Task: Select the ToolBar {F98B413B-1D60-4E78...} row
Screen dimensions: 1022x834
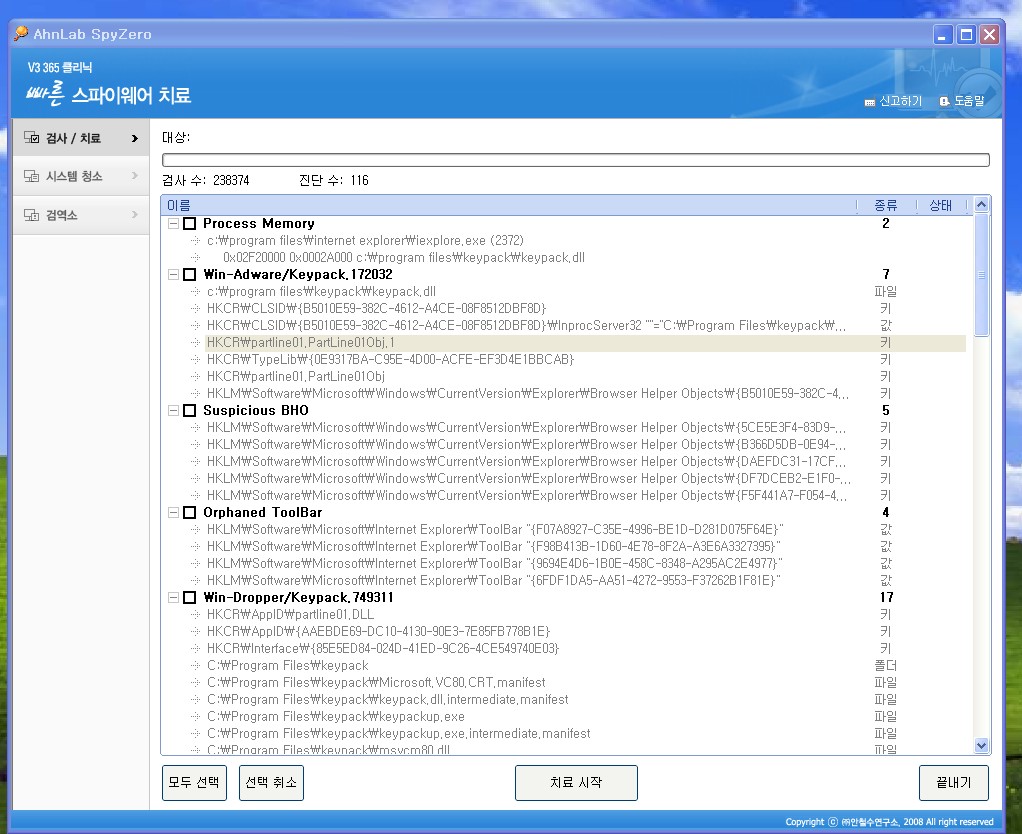Action: click(x=585, y=547)
